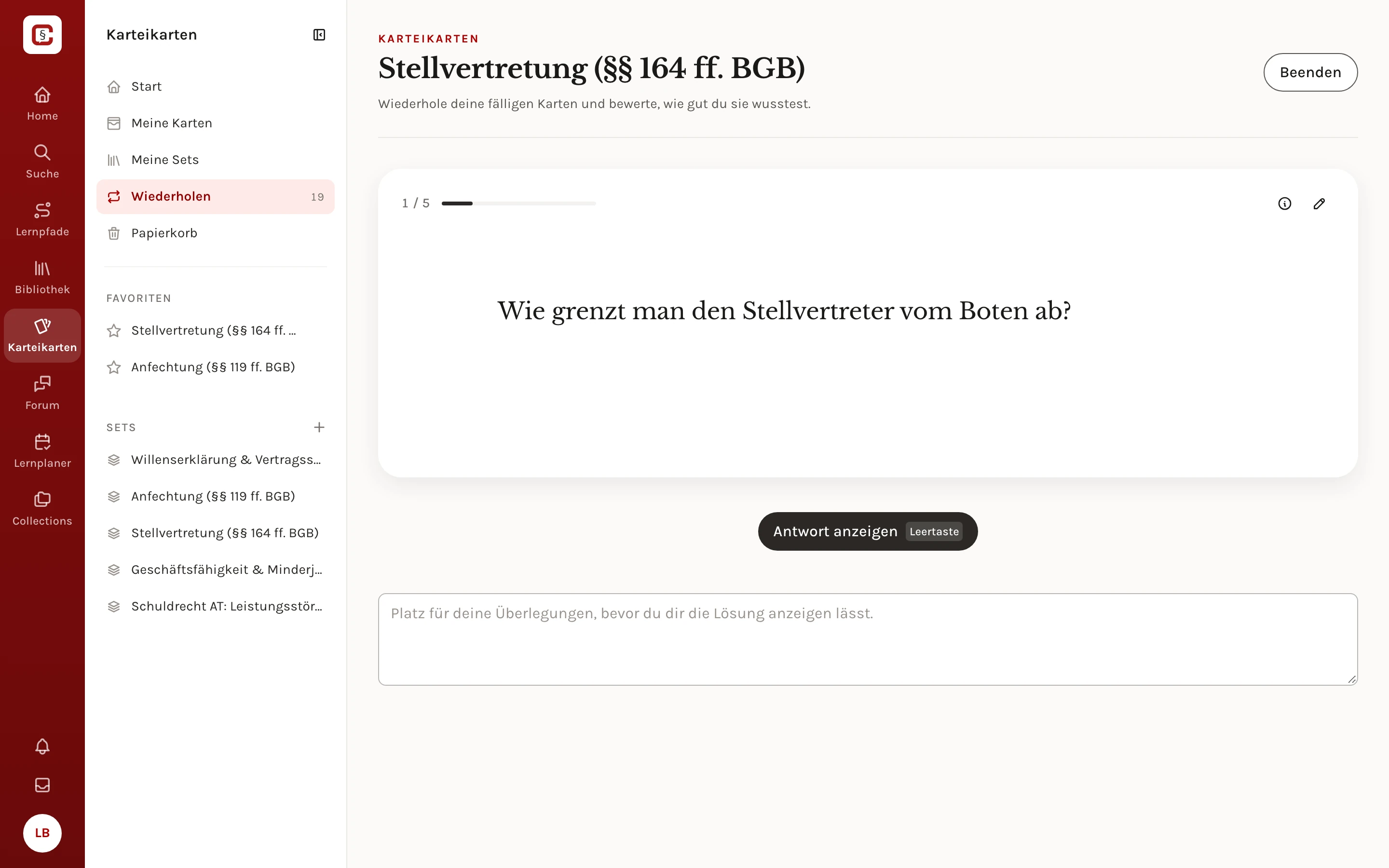
Task: Open set Anfechtung (§§ 119 ff. BGB)
Action: [215, 497]
